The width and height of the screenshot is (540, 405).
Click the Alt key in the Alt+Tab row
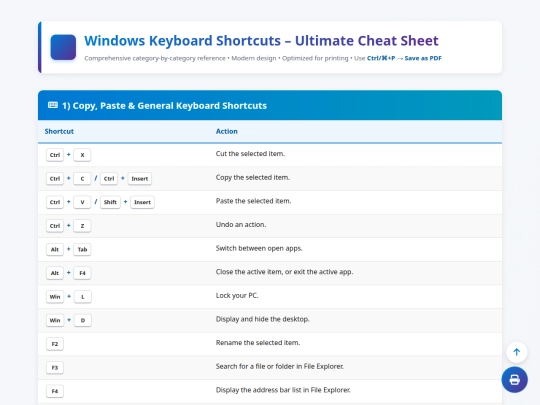pos(55,249)
